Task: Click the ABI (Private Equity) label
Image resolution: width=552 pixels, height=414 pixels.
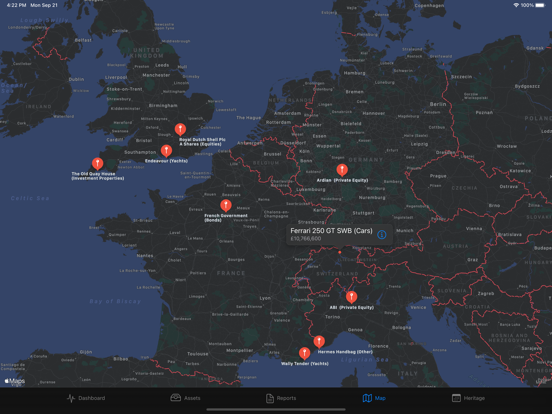Action: pos(352,307)
